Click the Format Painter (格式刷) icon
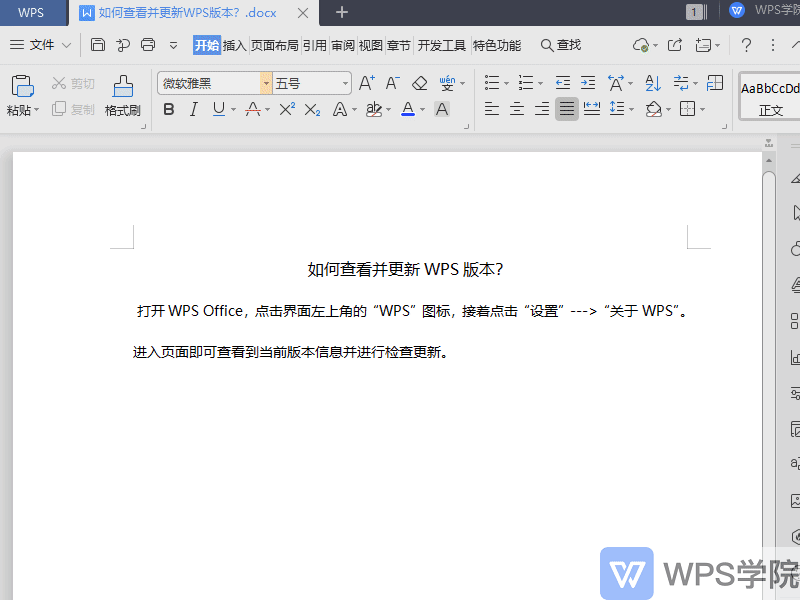The width and height of the screenshot is (800, 600). point(122,86)
